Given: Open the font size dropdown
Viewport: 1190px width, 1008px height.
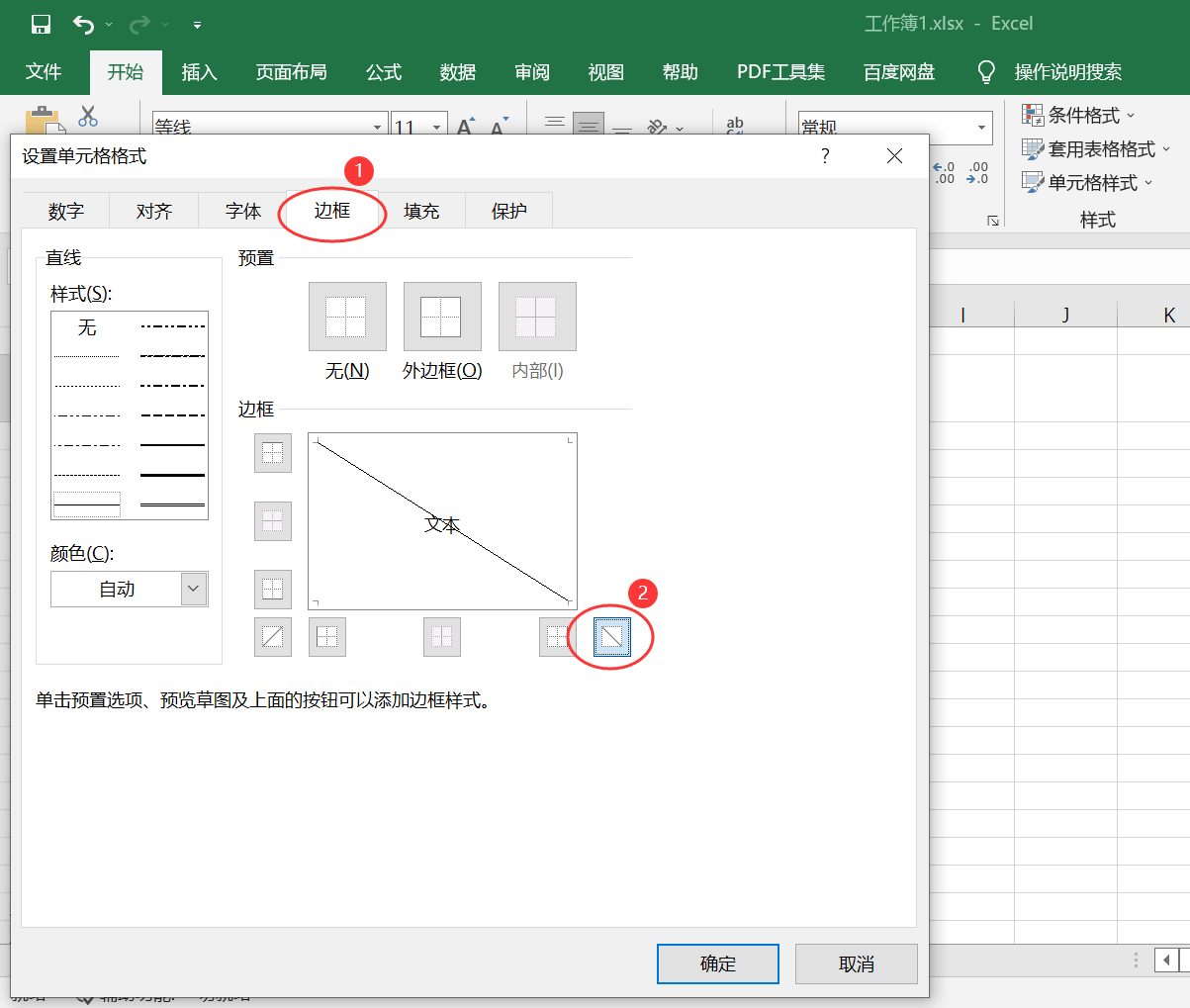Looking at the screenshot, I should [438, 127].
